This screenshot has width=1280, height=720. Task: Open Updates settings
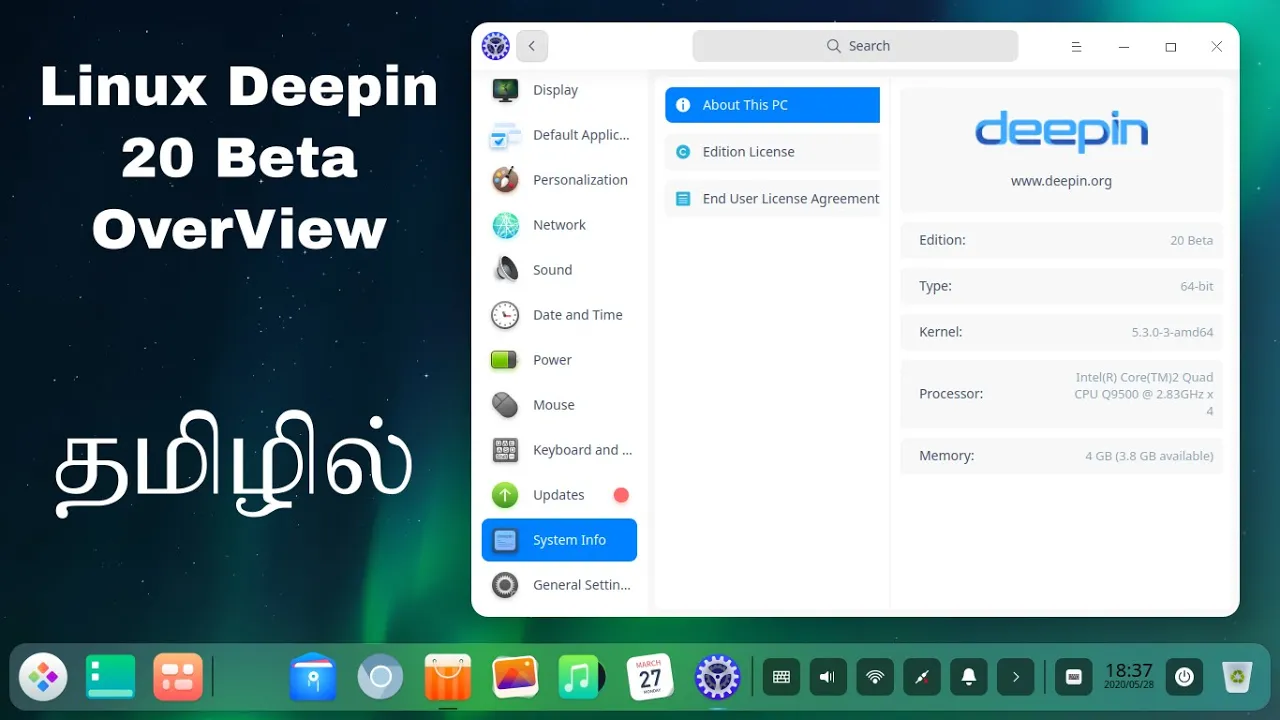tap(559, 495)
